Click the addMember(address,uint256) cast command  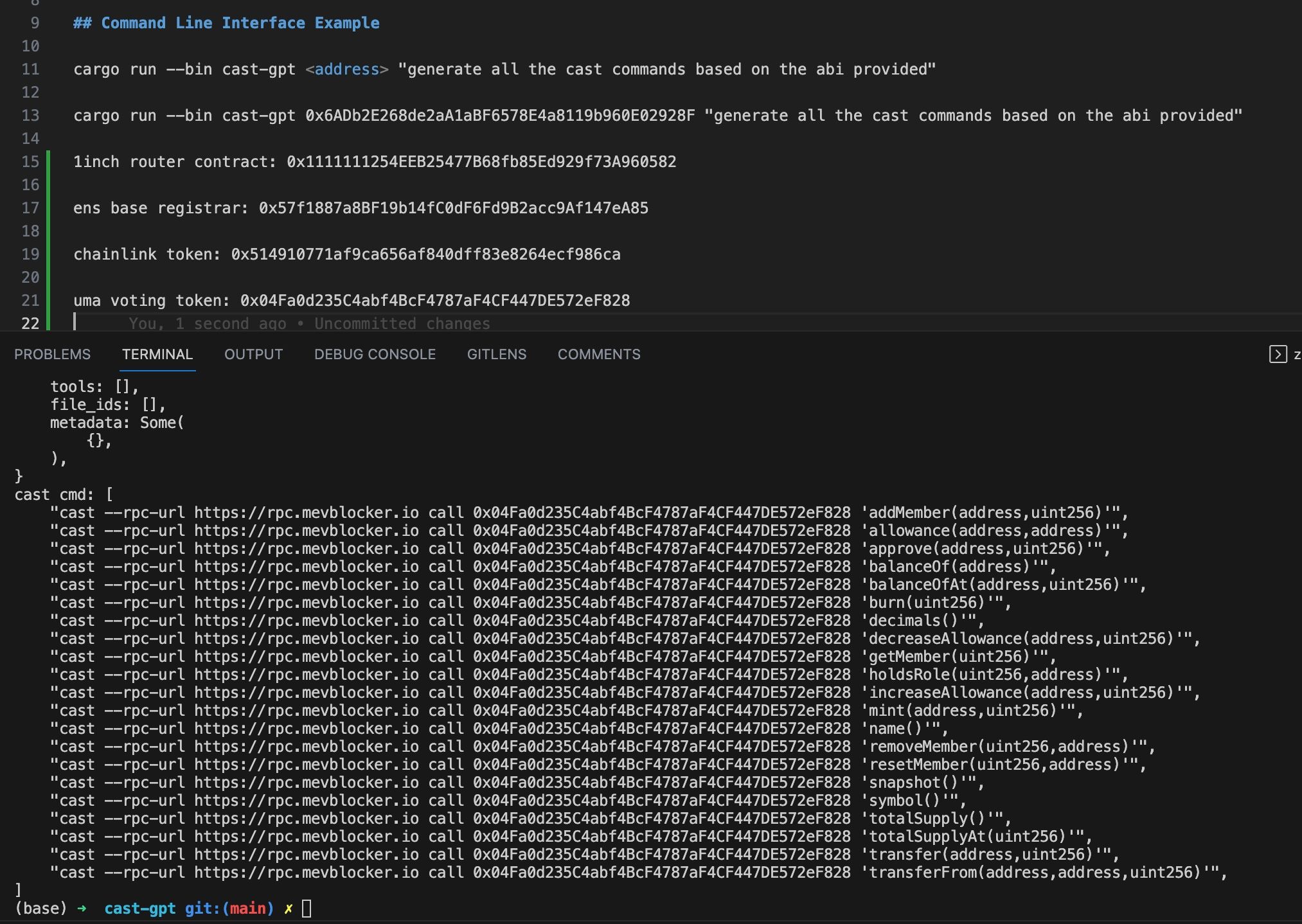pos(589,513)
